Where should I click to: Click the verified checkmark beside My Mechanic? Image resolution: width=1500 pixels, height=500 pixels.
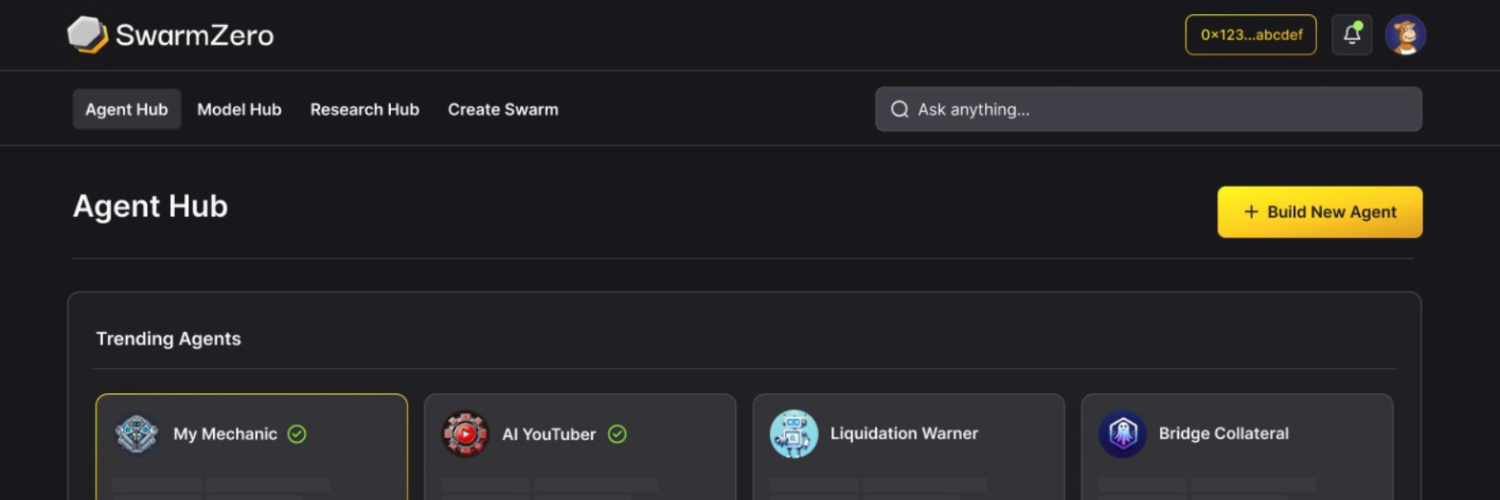pyautogui.click(x=297, y=434)
